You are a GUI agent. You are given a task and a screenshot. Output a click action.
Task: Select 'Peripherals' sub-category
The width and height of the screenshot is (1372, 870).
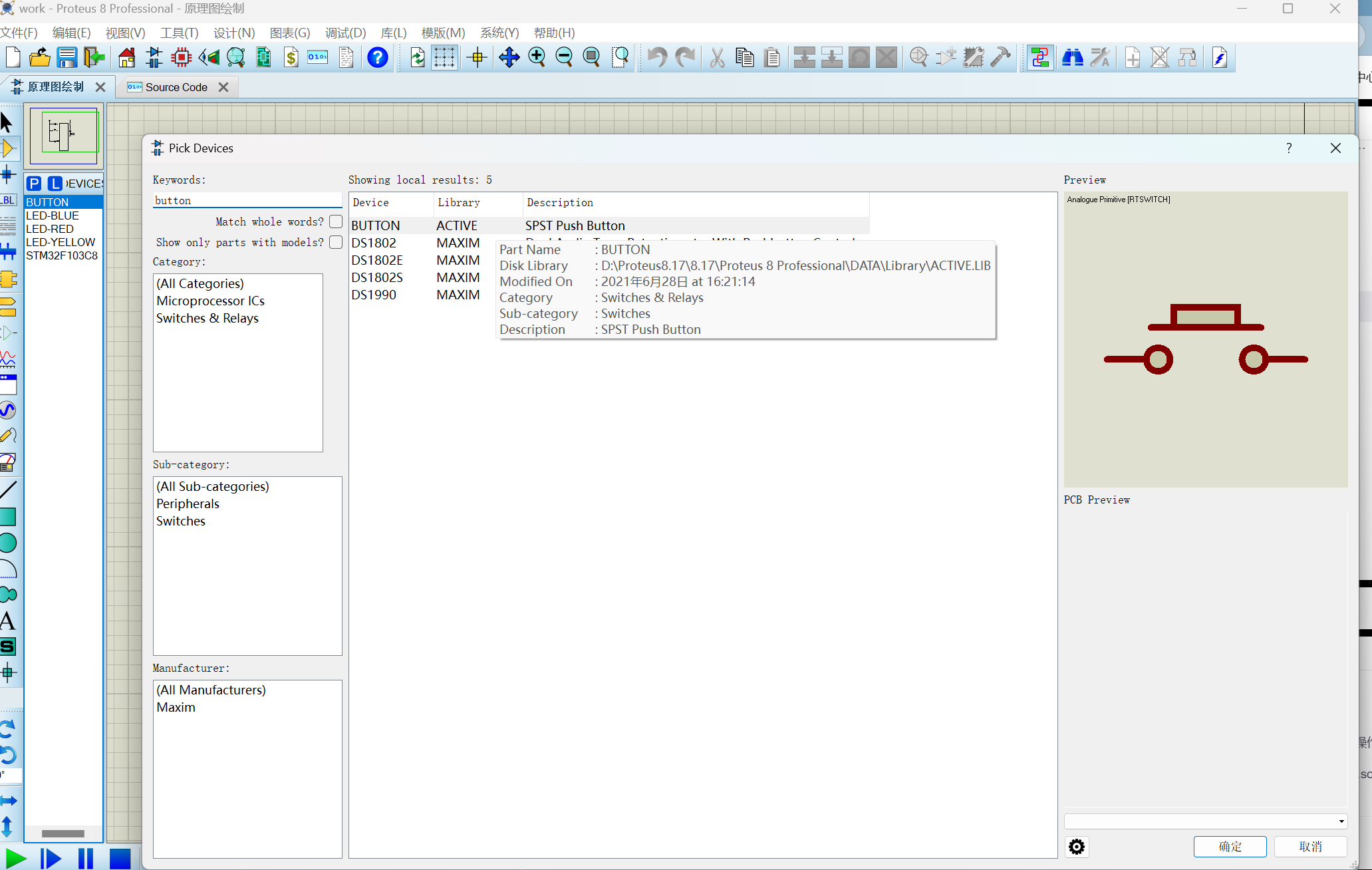click(188, 504)
